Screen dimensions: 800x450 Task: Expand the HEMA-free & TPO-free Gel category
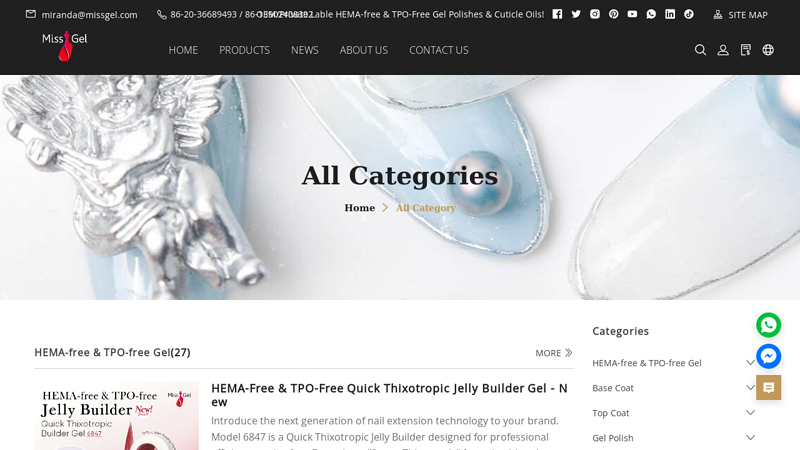coord(751,363)
